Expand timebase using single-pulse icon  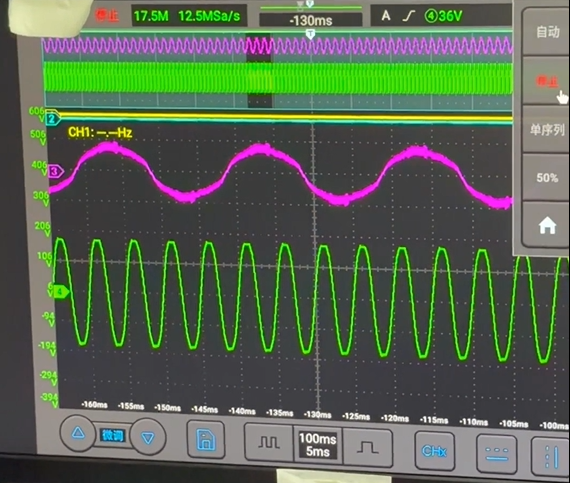pyautogui.click(x=368, y=448)
